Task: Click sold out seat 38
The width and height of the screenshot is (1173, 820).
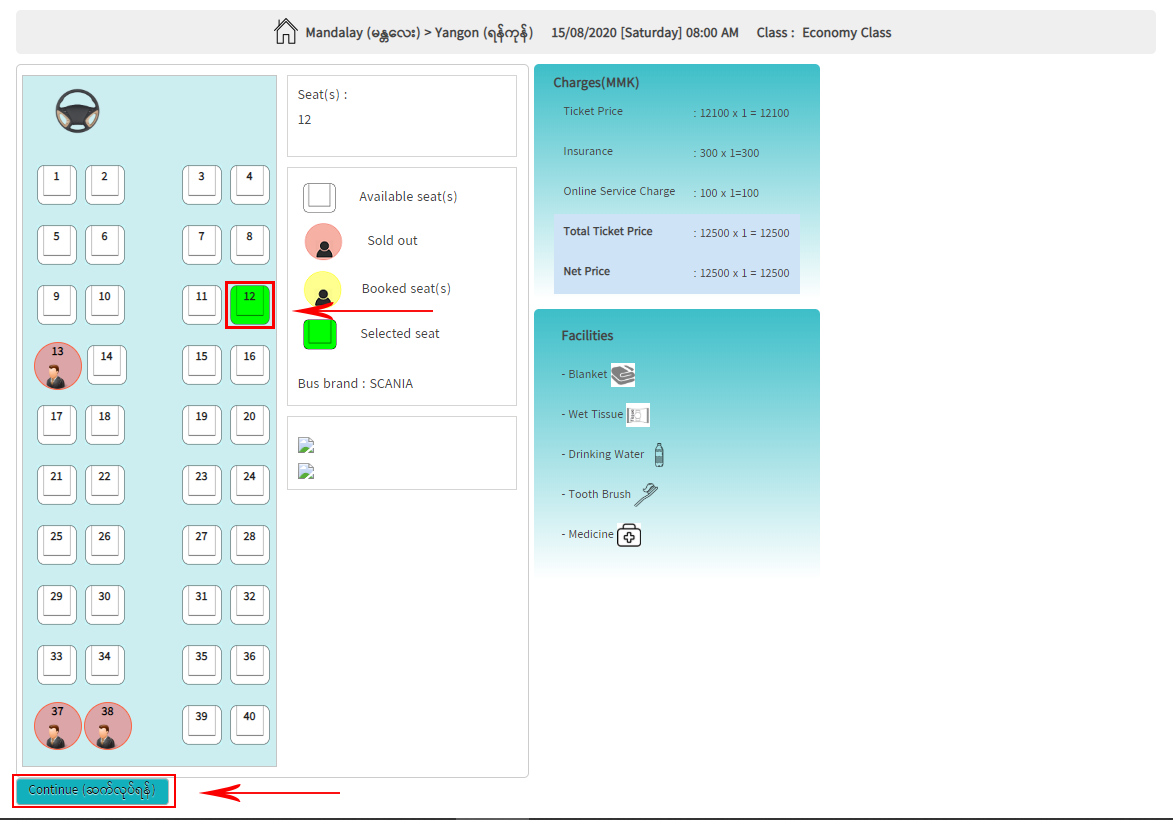Action: [108, 726]
